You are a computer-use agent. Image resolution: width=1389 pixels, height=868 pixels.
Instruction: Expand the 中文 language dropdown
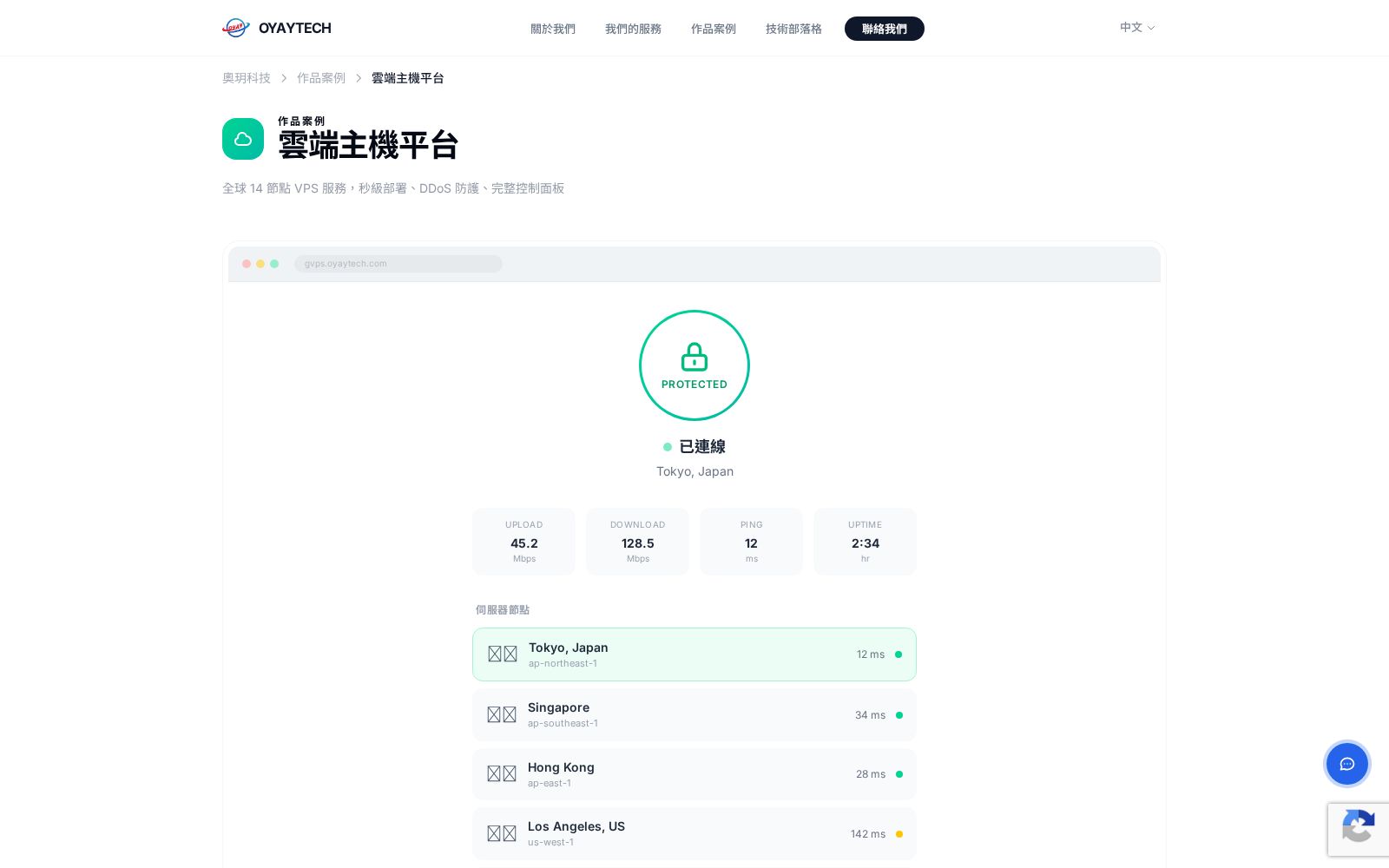click(1137, 28)
